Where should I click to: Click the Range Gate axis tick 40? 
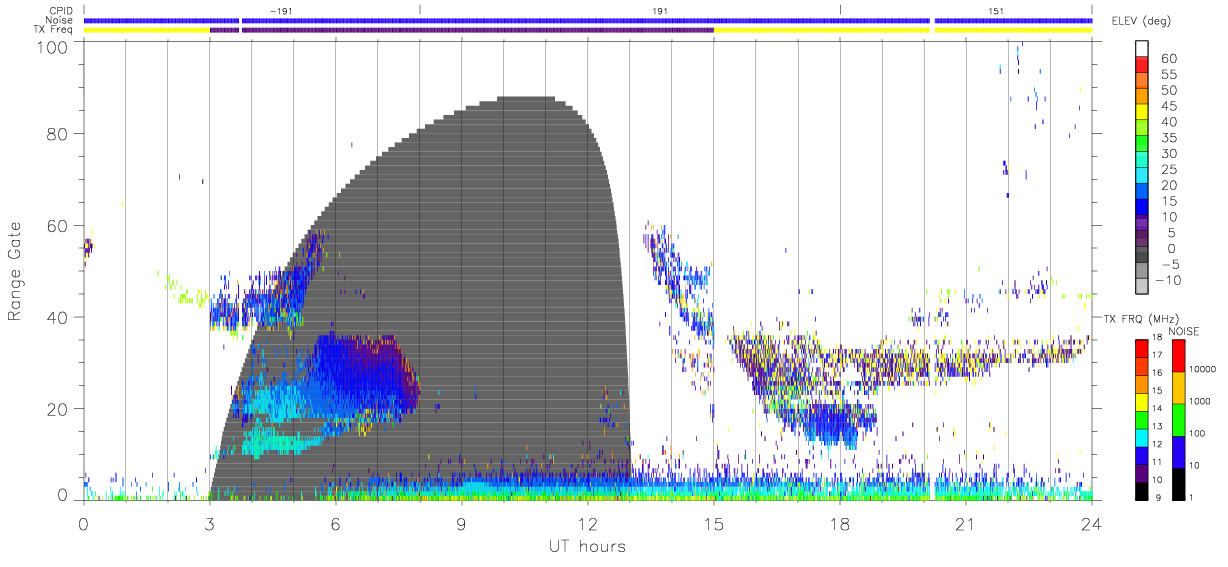click(x=59, y=317)
